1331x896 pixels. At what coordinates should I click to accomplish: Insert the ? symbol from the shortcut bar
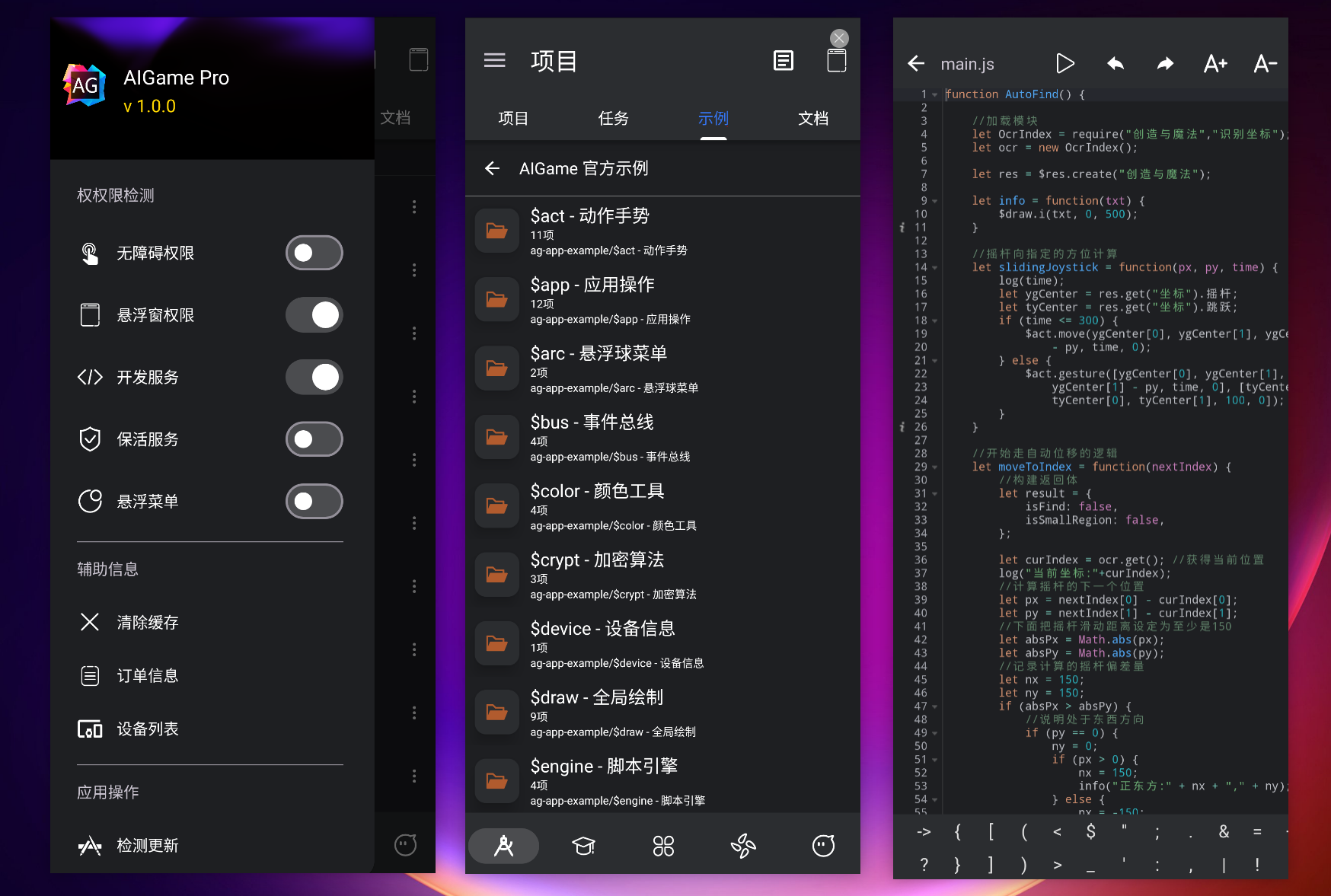(924, 865)
